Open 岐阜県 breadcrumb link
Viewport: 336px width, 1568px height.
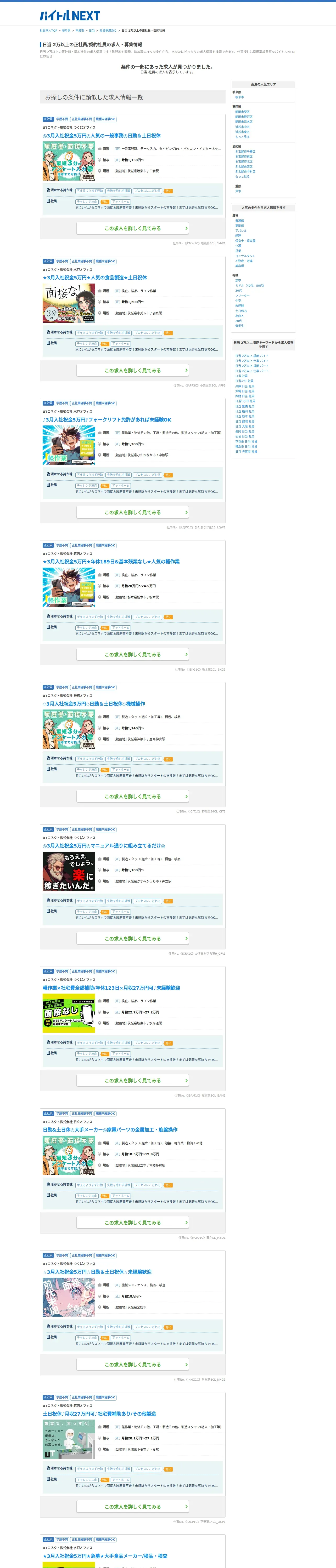(66, 30)
